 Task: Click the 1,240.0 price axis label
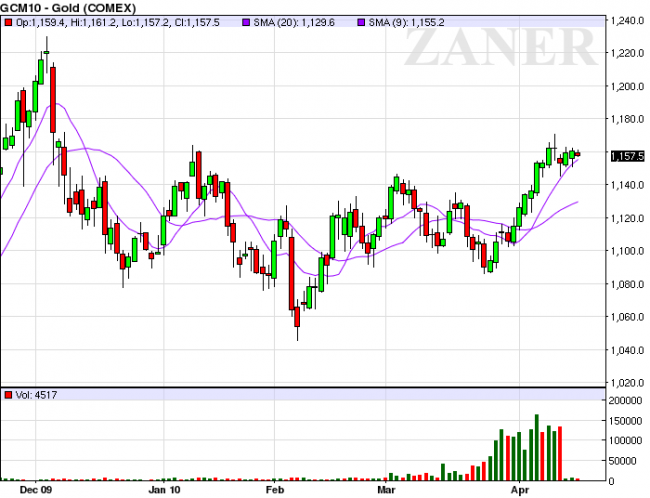coord(627,20)
